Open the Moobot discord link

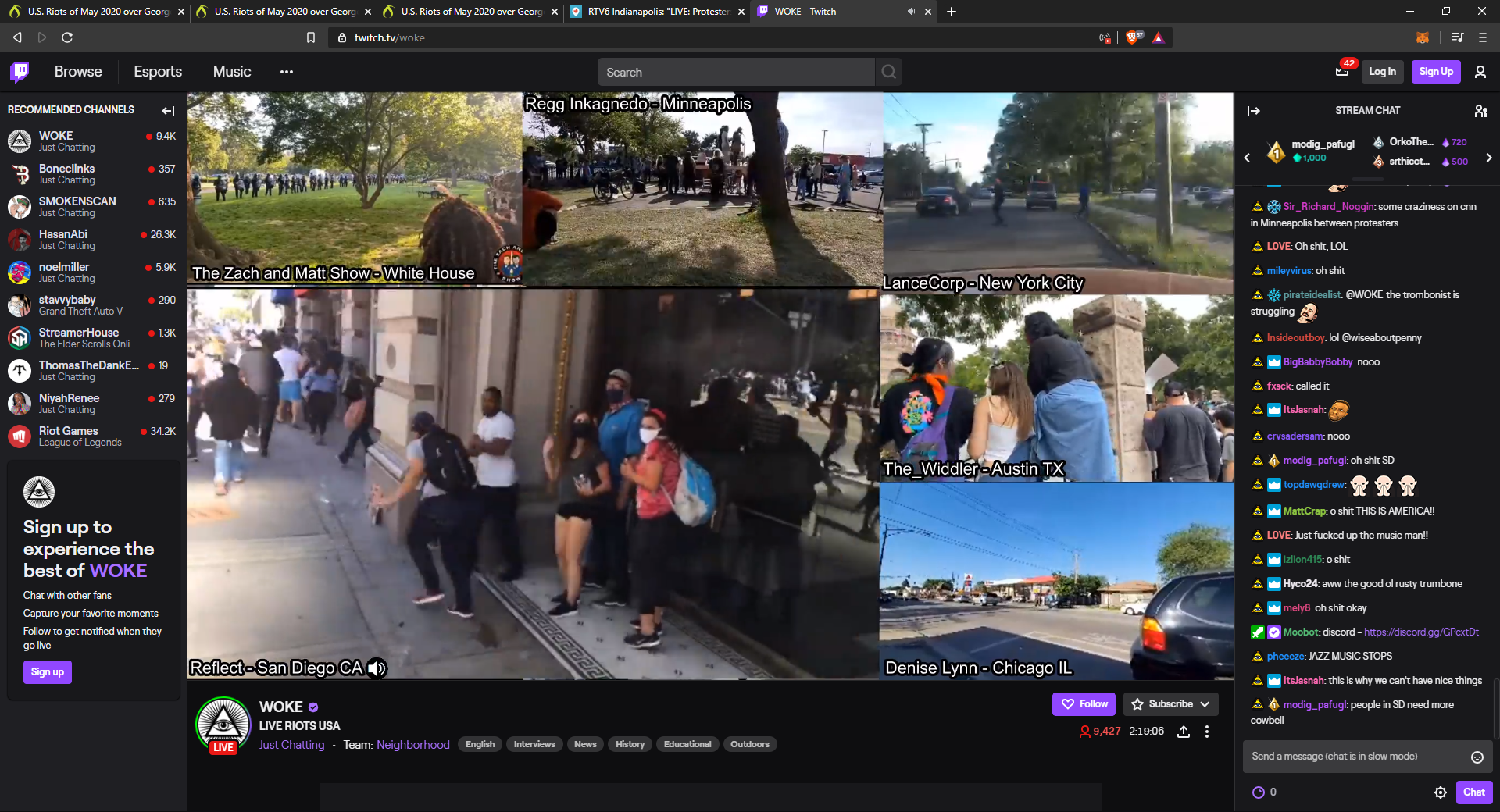click(1421, 632)
